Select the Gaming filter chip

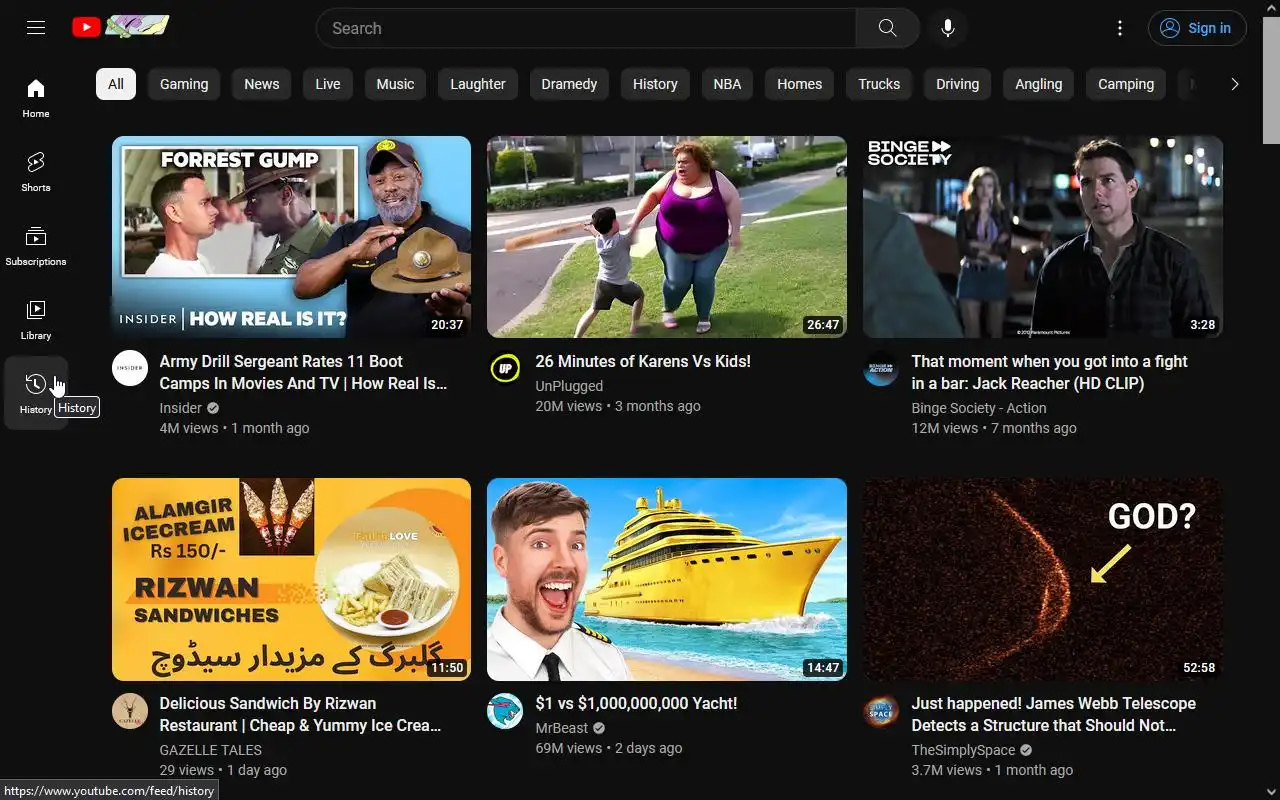pos(184,84)
